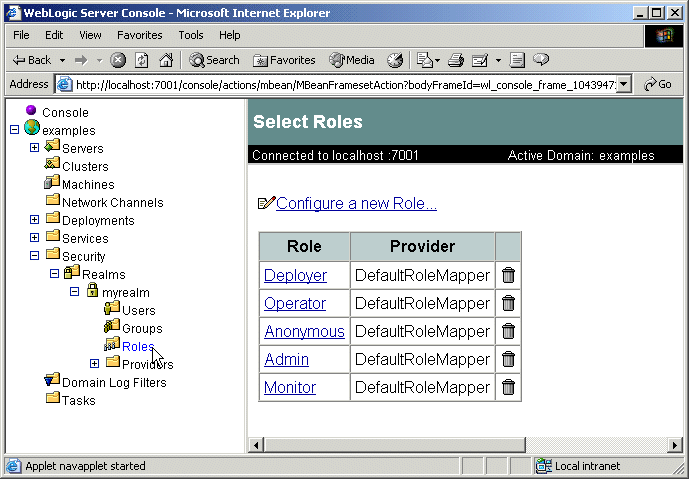Open the Address bar dropdown
The width and height of the screenshot is (689, 479).
[x=624, y=84]
